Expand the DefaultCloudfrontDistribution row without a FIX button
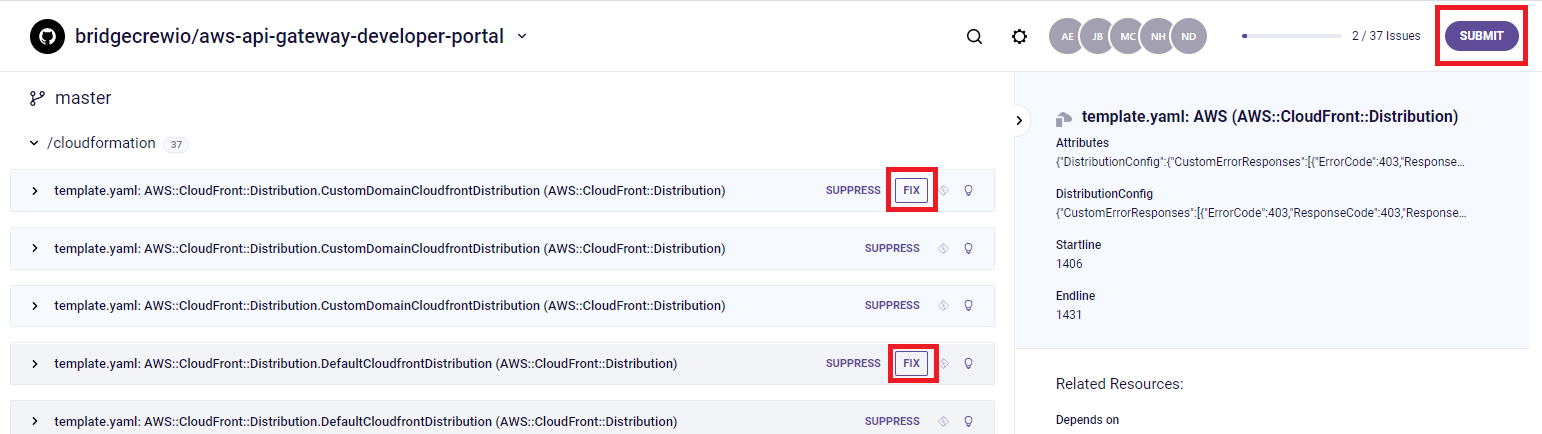Image resolution: width=1542 pixels, height=434 pixels. [x=34, y=421]
